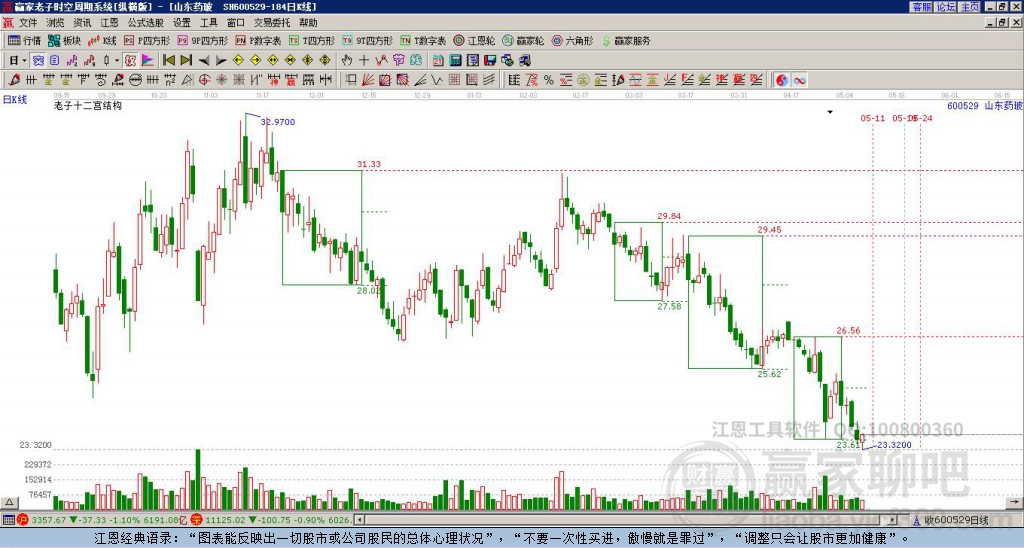The height and width of the screenshot is (548, 1024).
Task: Step chart left with black arrow
Action: (x=204, y=61)
